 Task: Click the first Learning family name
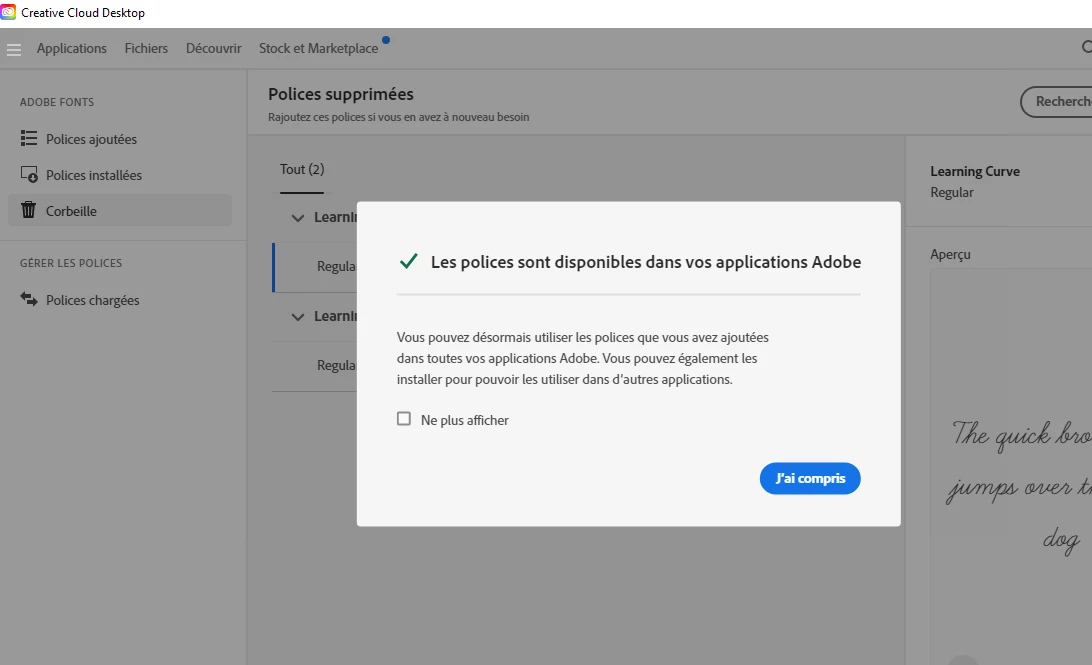[x=336, y=217]
